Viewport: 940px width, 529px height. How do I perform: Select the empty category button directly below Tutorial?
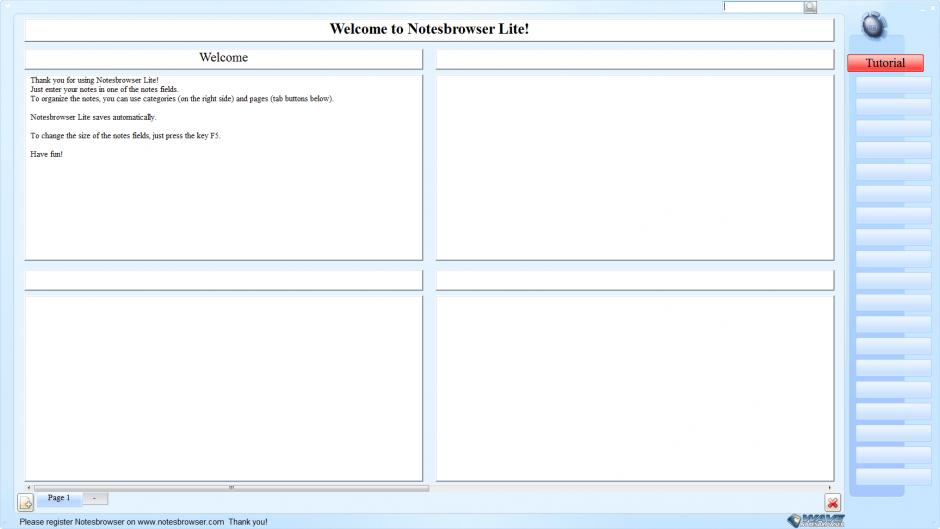(893, 85)
